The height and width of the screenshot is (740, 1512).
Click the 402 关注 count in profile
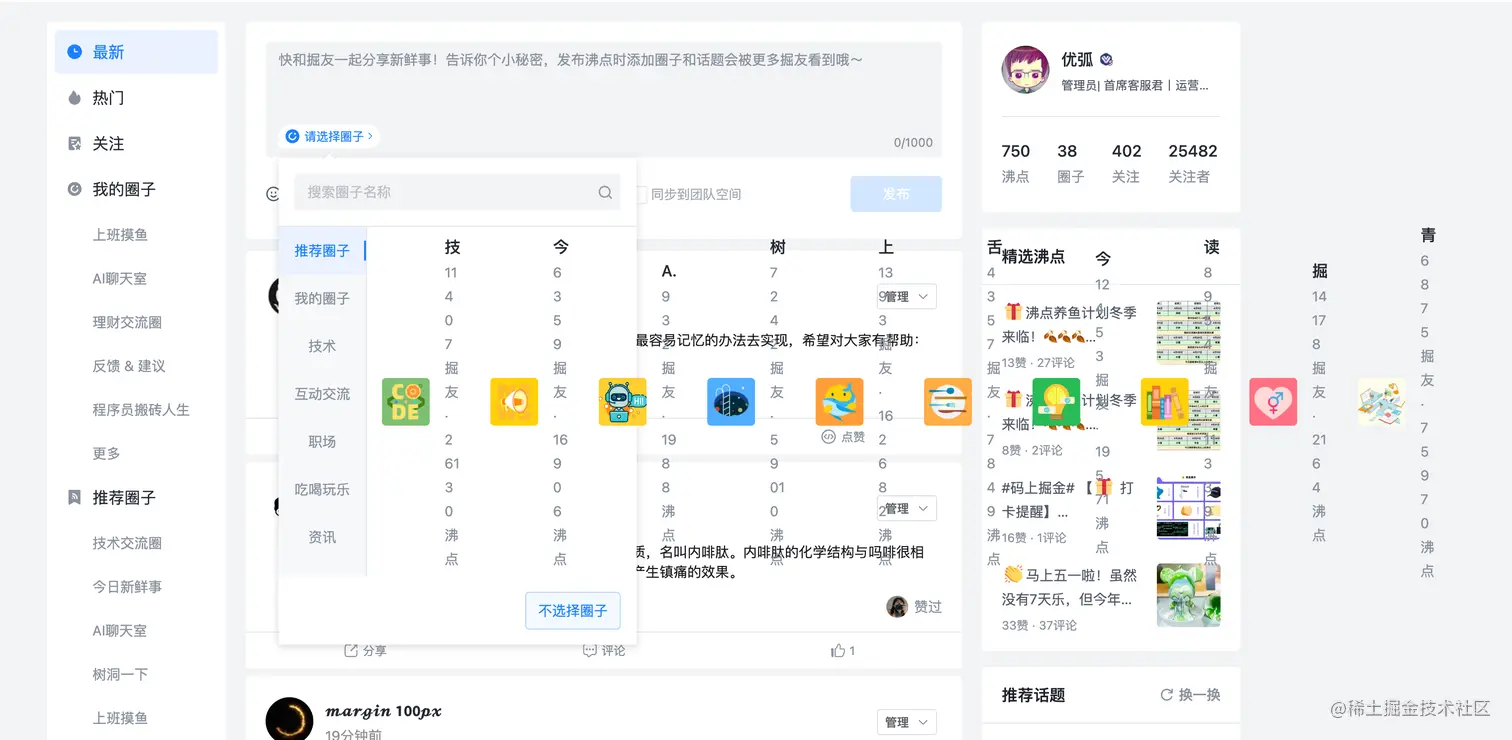1126,163
